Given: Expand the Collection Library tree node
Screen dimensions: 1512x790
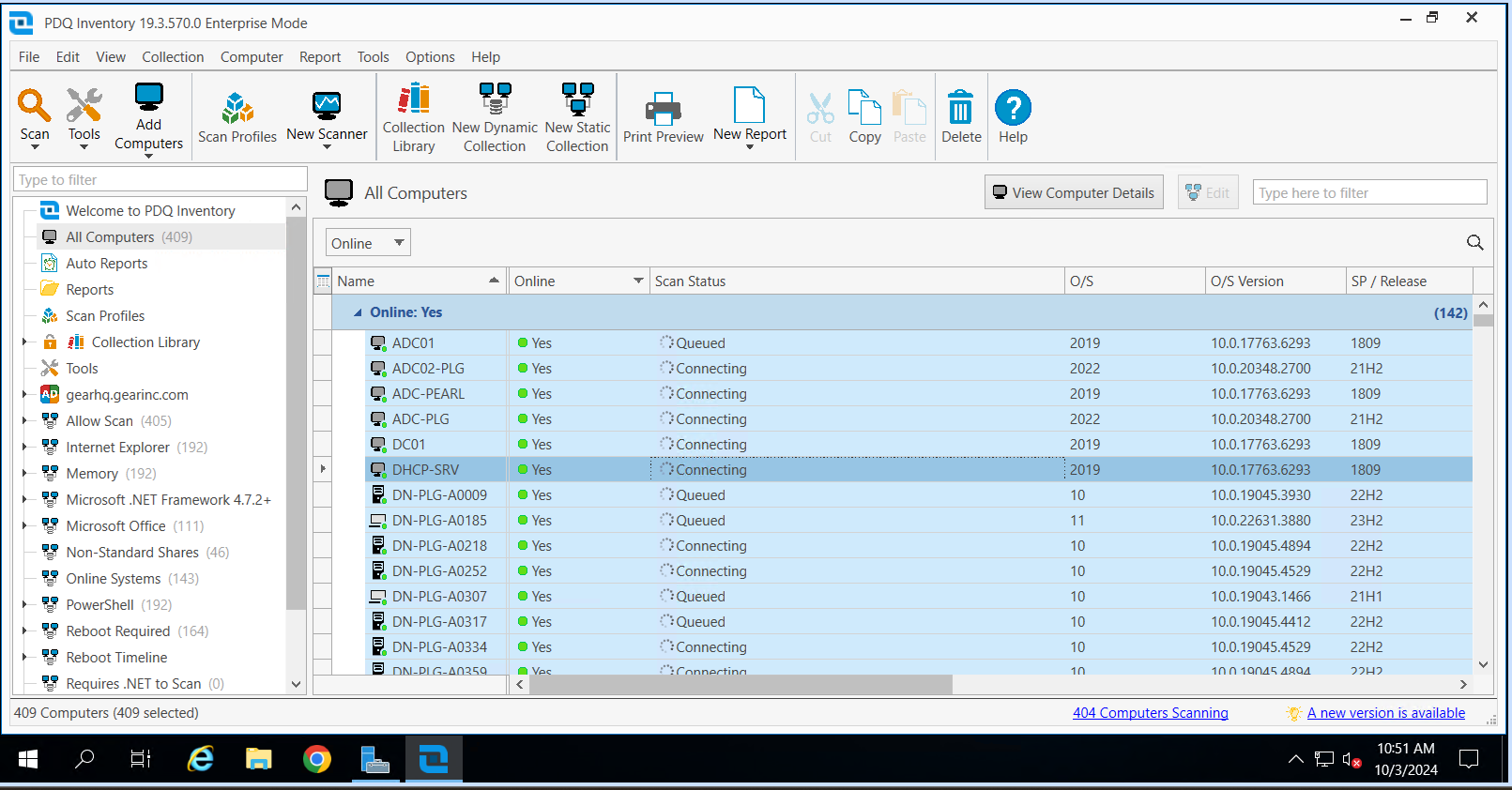Looking at the screenshot, I should [x=24, y=342].
